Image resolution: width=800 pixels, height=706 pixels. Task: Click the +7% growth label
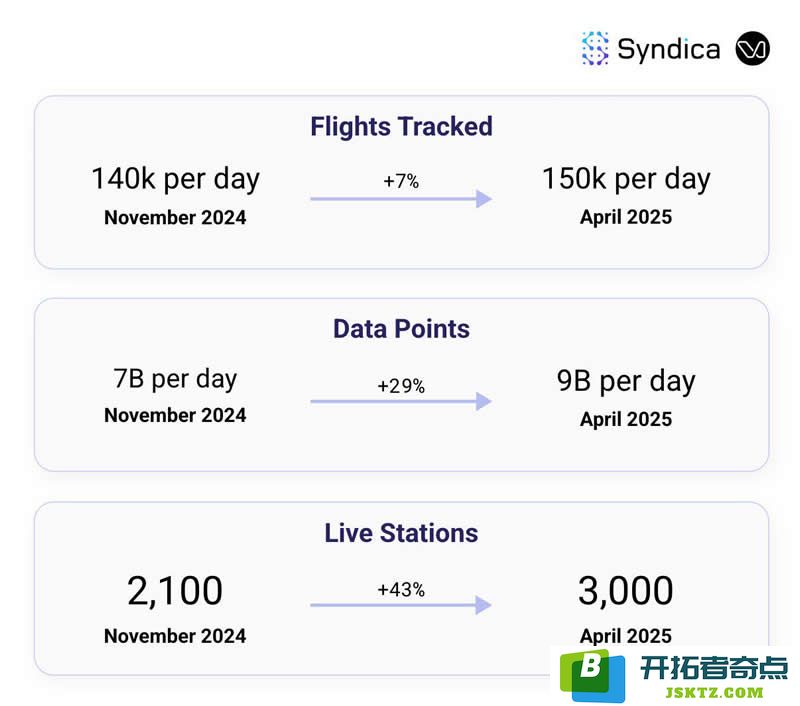(x=401, y=181)
